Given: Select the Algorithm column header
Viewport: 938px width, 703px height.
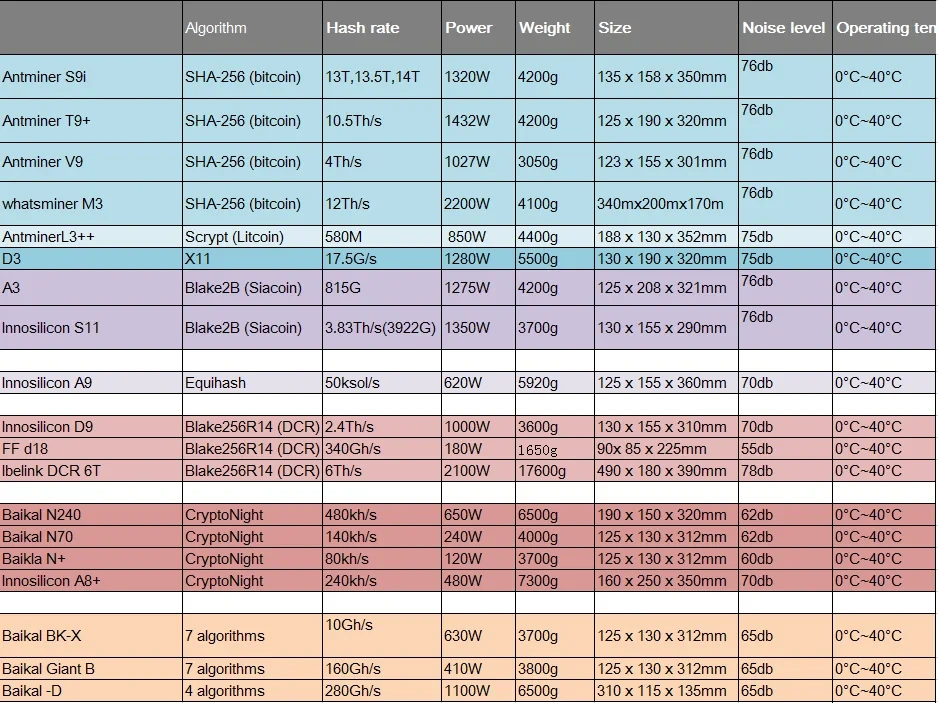Looking at the screenshot, I should click(252, 28).
